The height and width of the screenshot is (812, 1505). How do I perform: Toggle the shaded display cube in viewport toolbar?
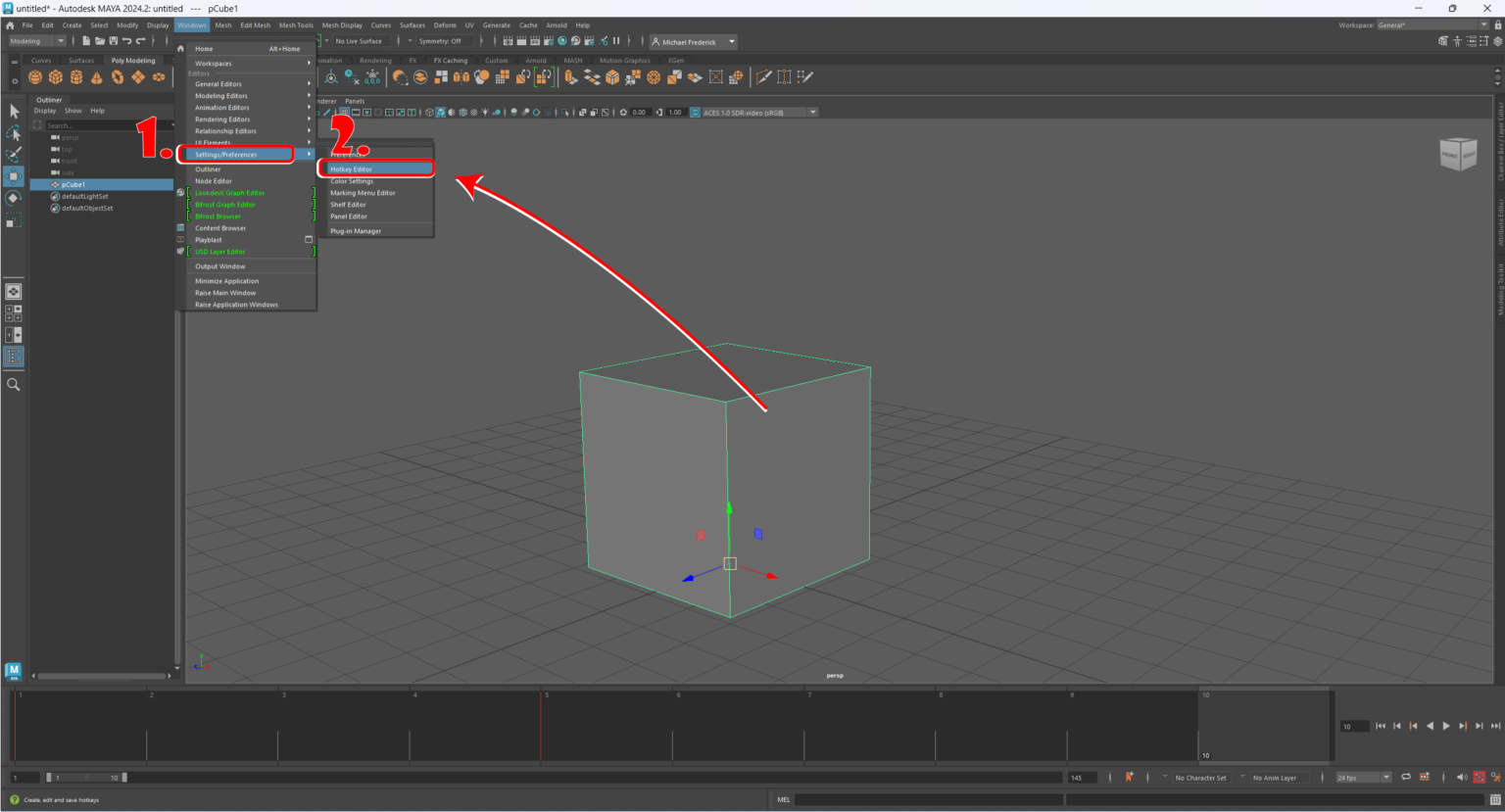(441, 112)
